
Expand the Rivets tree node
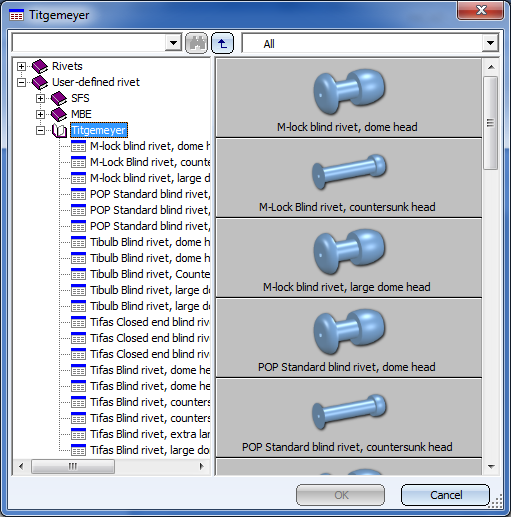coord(21,66)
